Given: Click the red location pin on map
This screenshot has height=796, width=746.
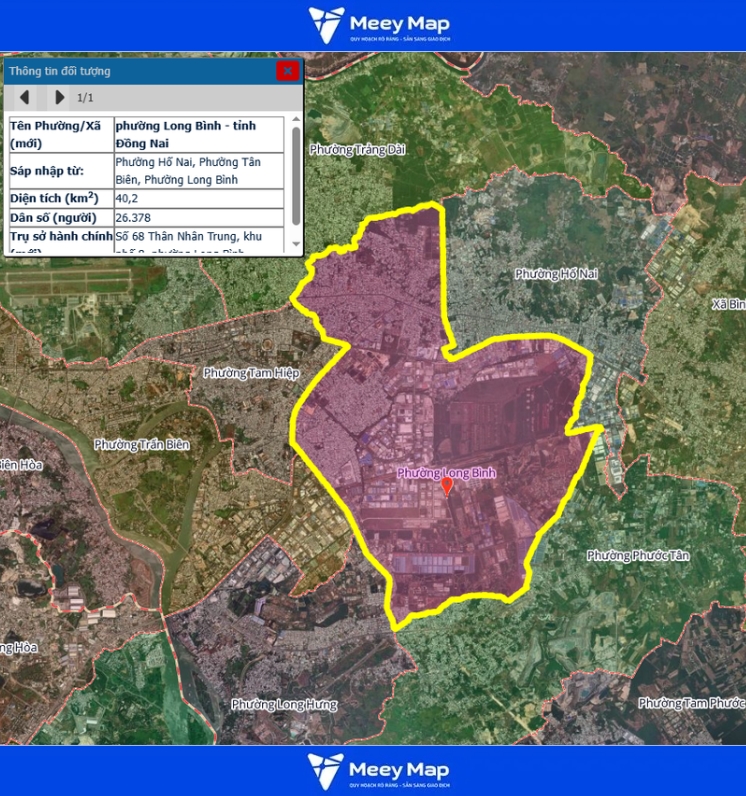Looking at the screenshot, I should point(447,487).
